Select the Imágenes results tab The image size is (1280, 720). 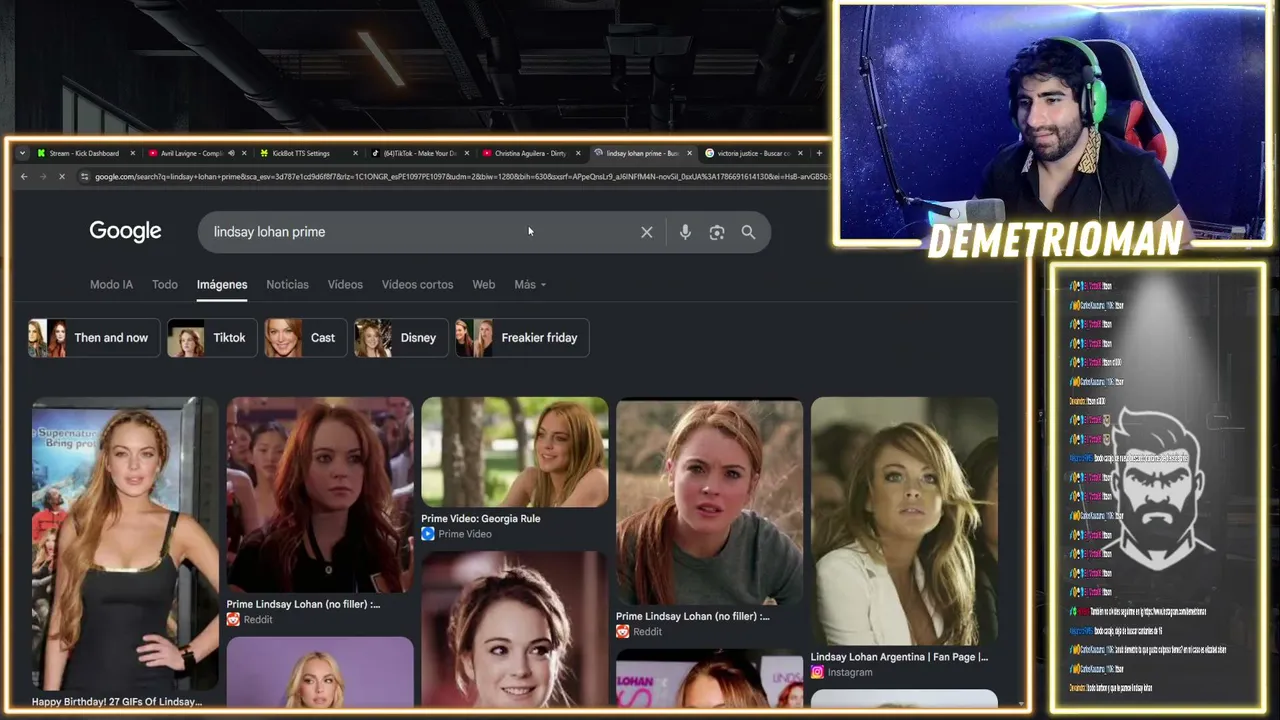pos(222,285)
